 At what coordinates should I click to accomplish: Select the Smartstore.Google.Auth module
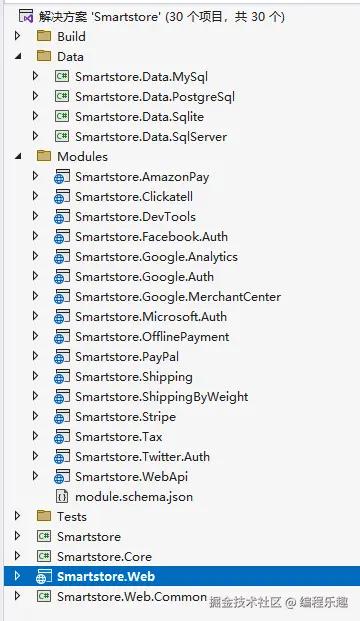point(144,276)
